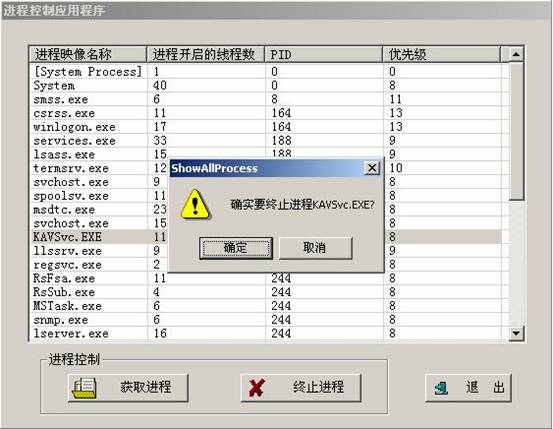Select the MSTask.exe process row
Viewport: 553px width, 429px height.
point(265,306)
